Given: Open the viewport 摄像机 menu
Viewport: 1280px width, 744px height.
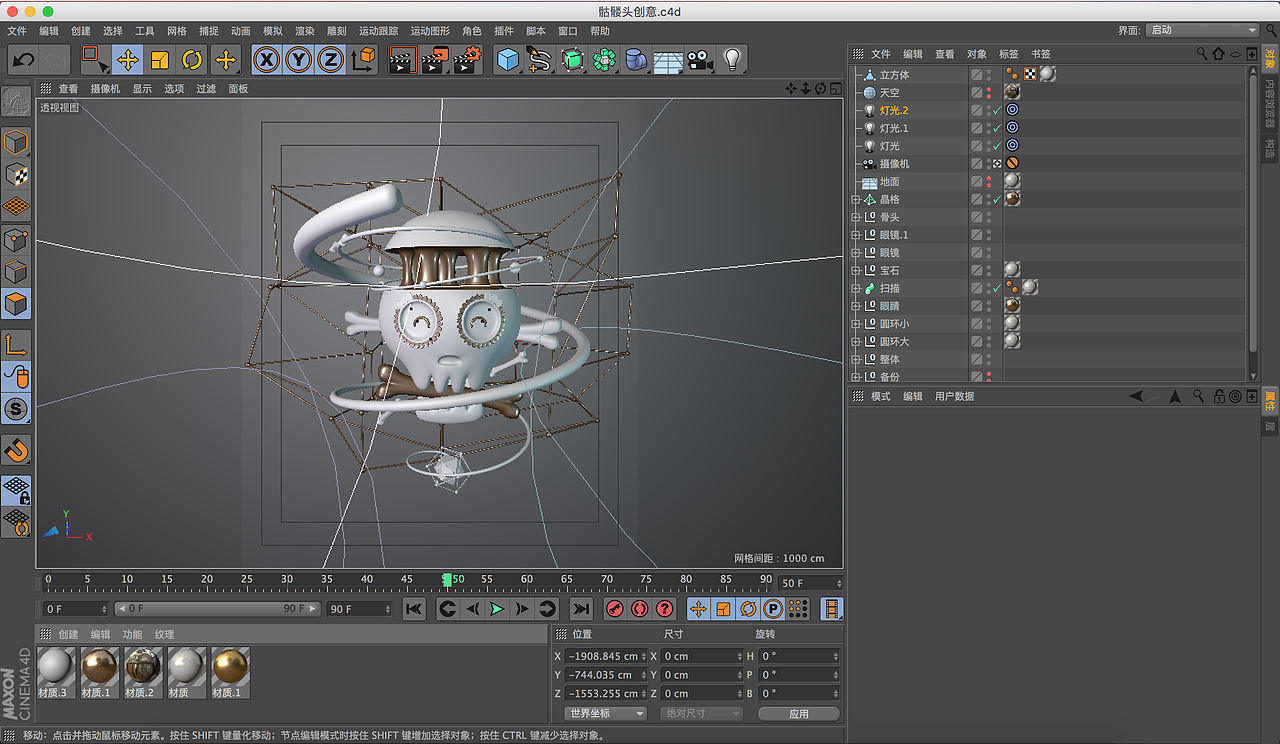Looking at the screenshot, I should pos(105,89).
